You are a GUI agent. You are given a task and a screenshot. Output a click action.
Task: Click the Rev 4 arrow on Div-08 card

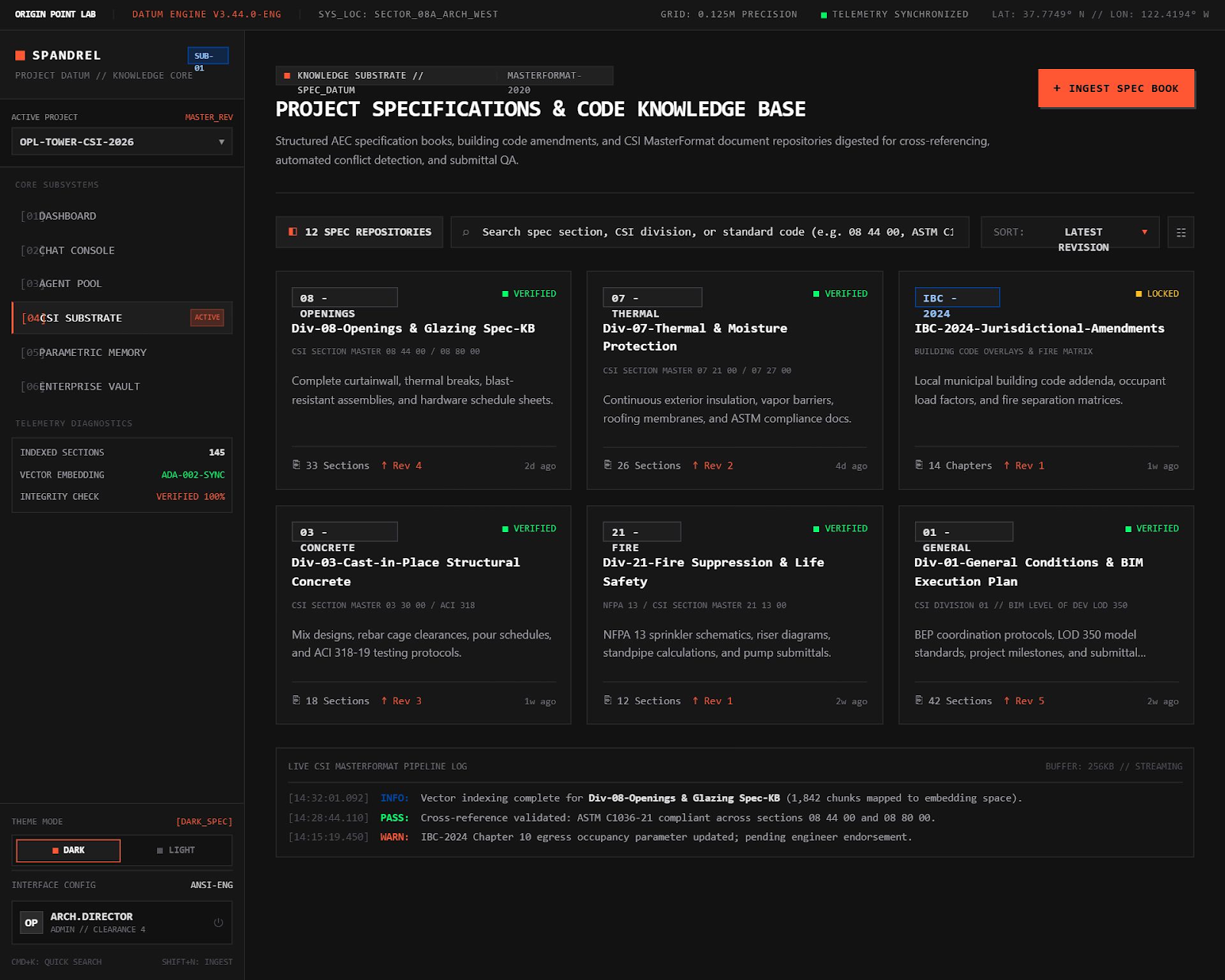pyautogui.click(x=384, y=465)
